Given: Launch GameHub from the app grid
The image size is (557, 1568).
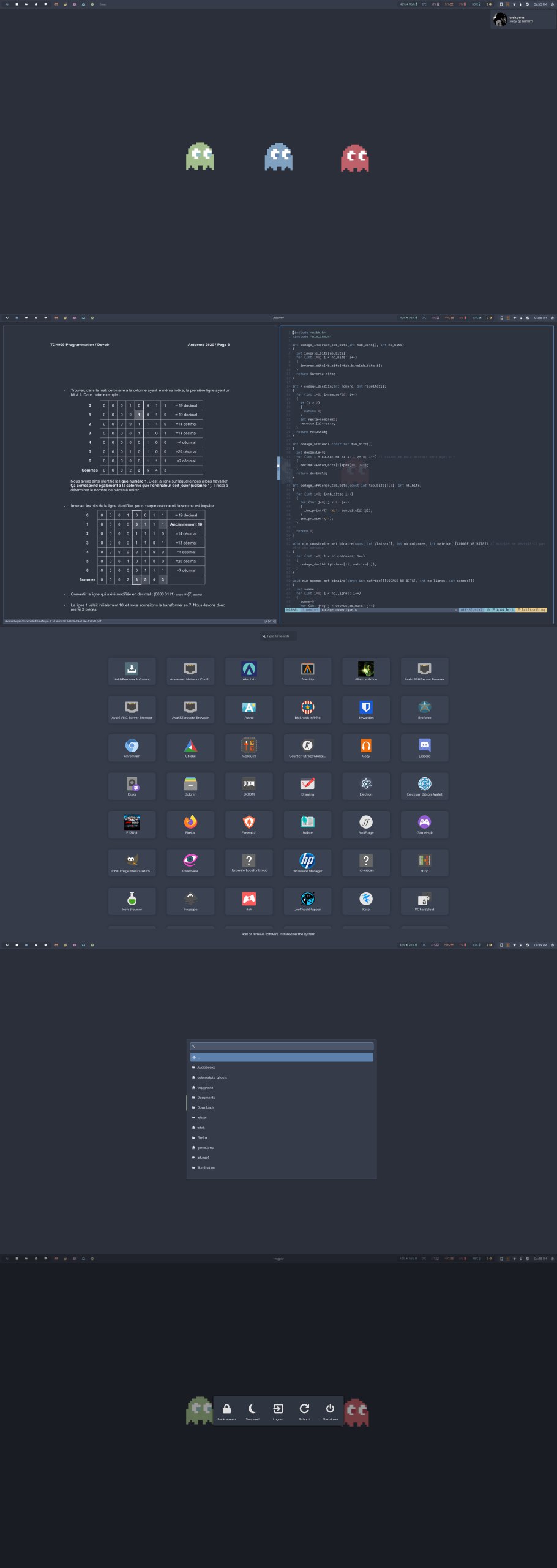Looking at the screenshot, I should click(x=424, y=824).
